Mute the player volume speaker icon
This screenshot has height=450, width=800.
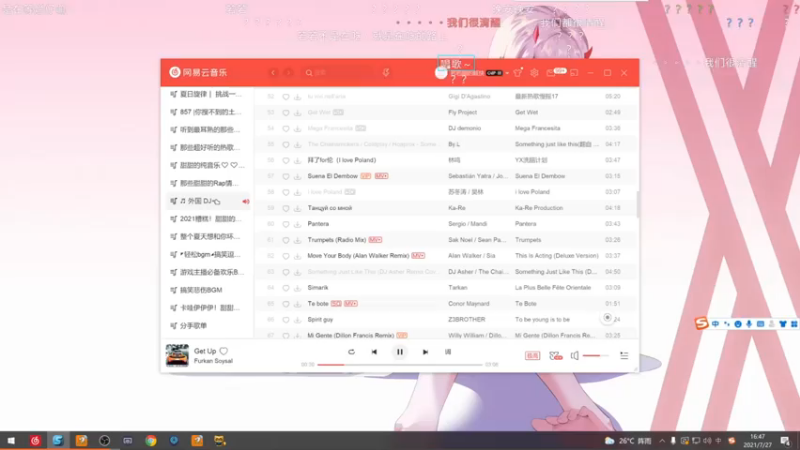tap(574, 355)
